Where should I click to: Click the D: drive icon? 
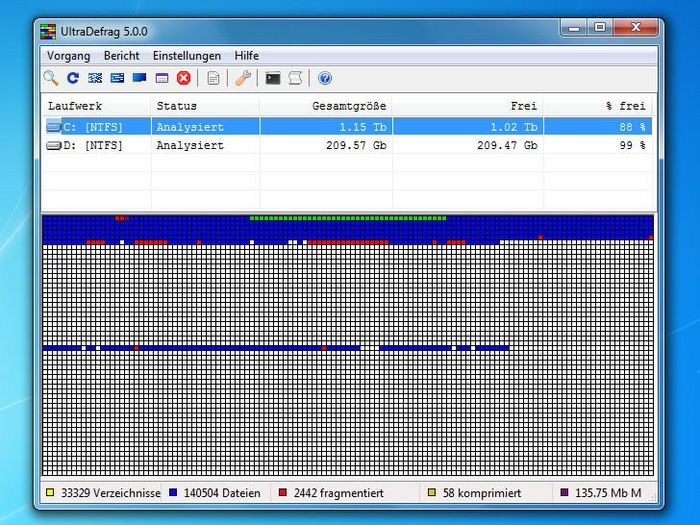[x=54, y=146]
